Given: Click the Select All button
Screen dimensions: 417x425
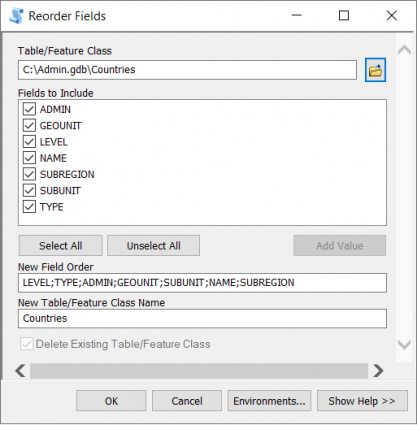Looking at the screenshot, I should tap(60, 246).
